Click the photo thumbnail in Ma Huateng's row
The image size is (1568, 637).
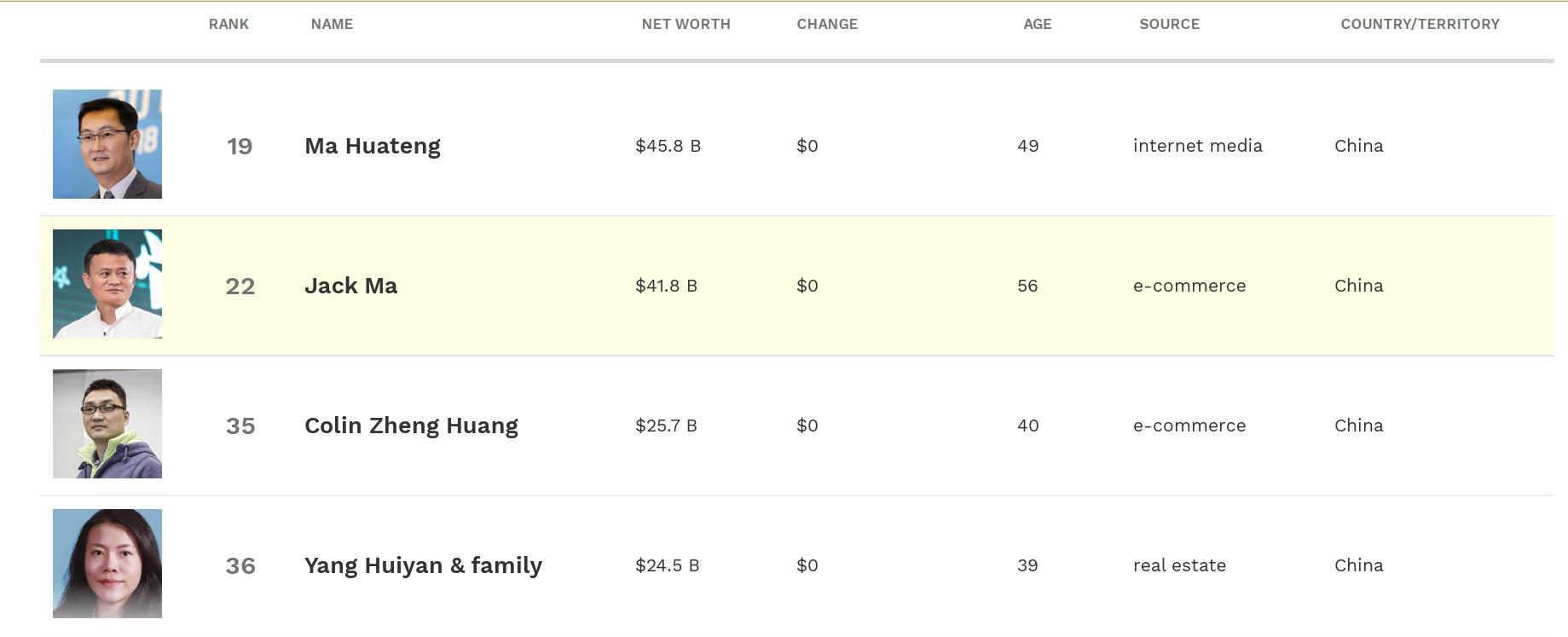tap(107, 144)
